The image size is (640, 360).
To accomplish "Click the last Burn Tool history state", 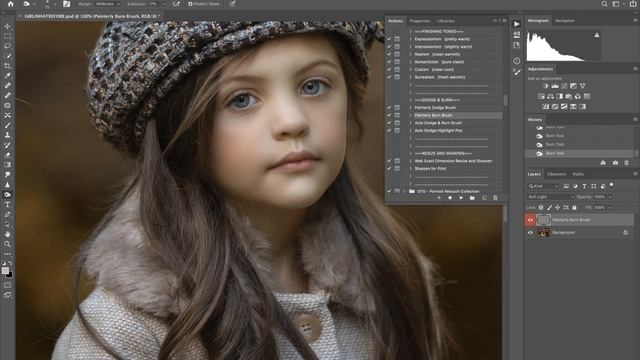I will (579, 153).
